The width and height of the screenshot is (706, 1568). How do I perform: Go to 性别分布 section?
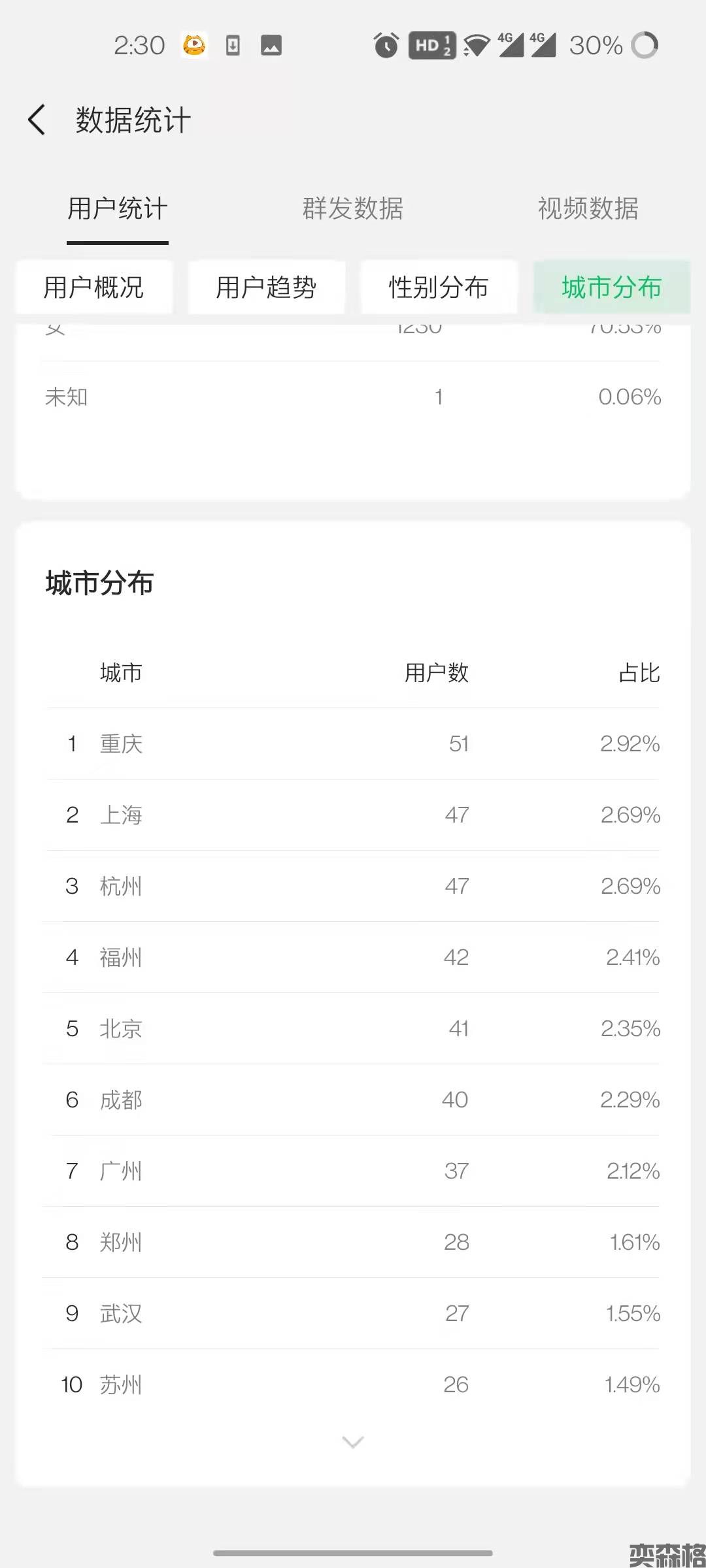point(439,287)
